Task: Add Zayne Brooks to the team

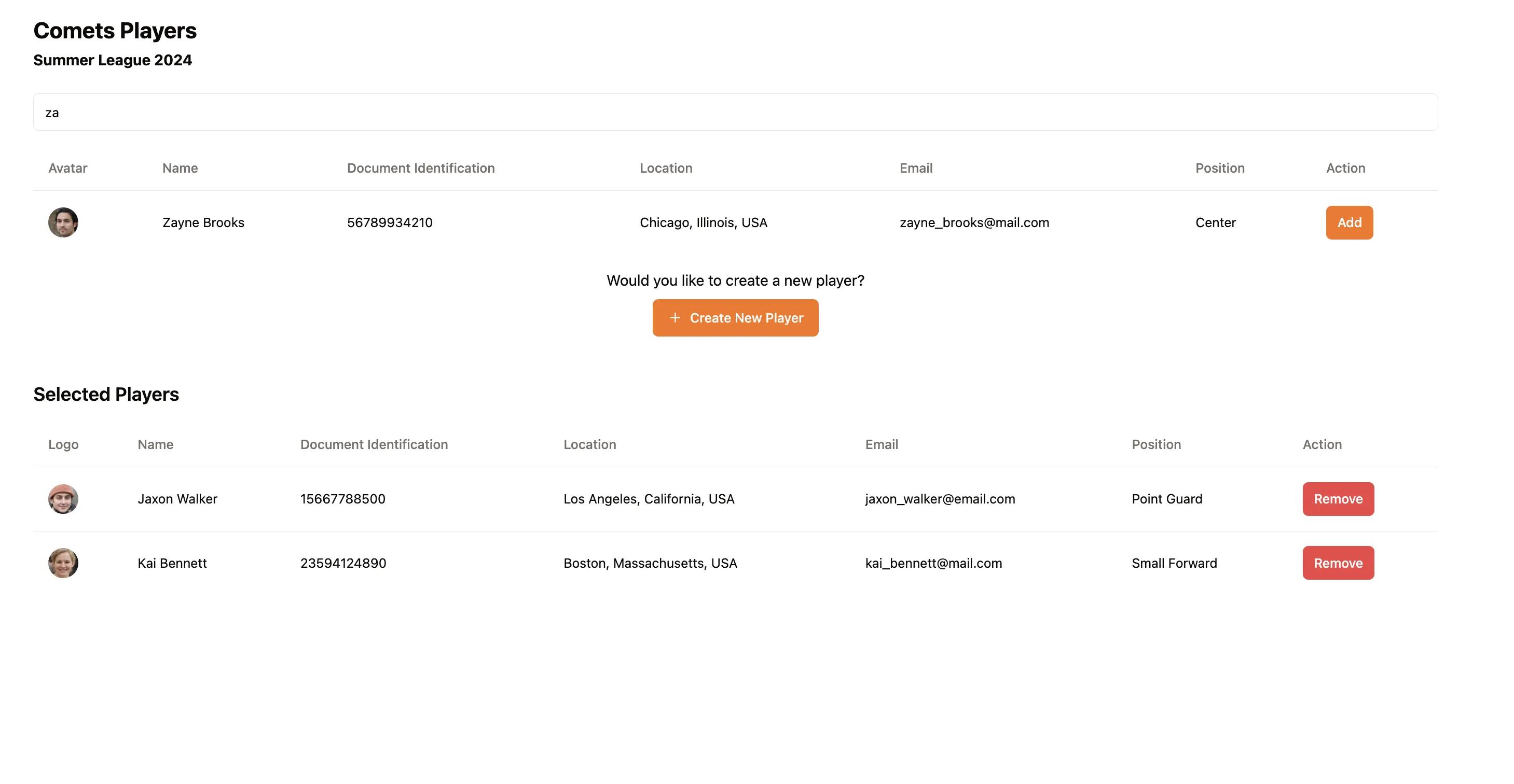Action: (x=1350, y=222)
